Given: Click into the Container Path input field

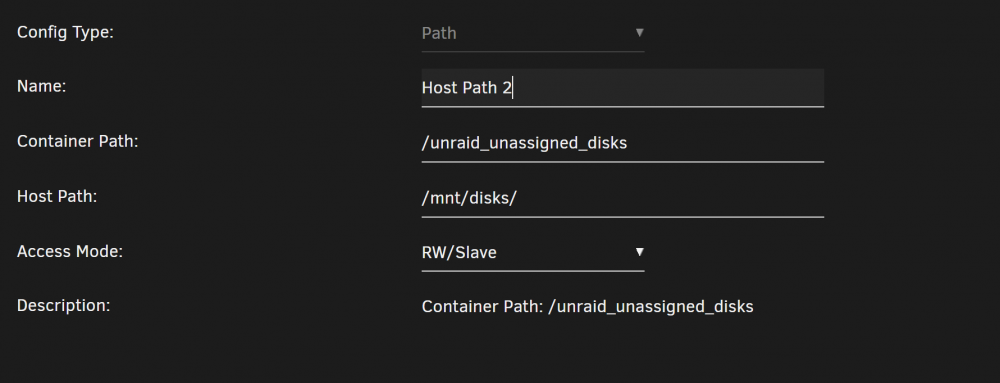Looking at the screenshot, I should click(x=622, y=143).
